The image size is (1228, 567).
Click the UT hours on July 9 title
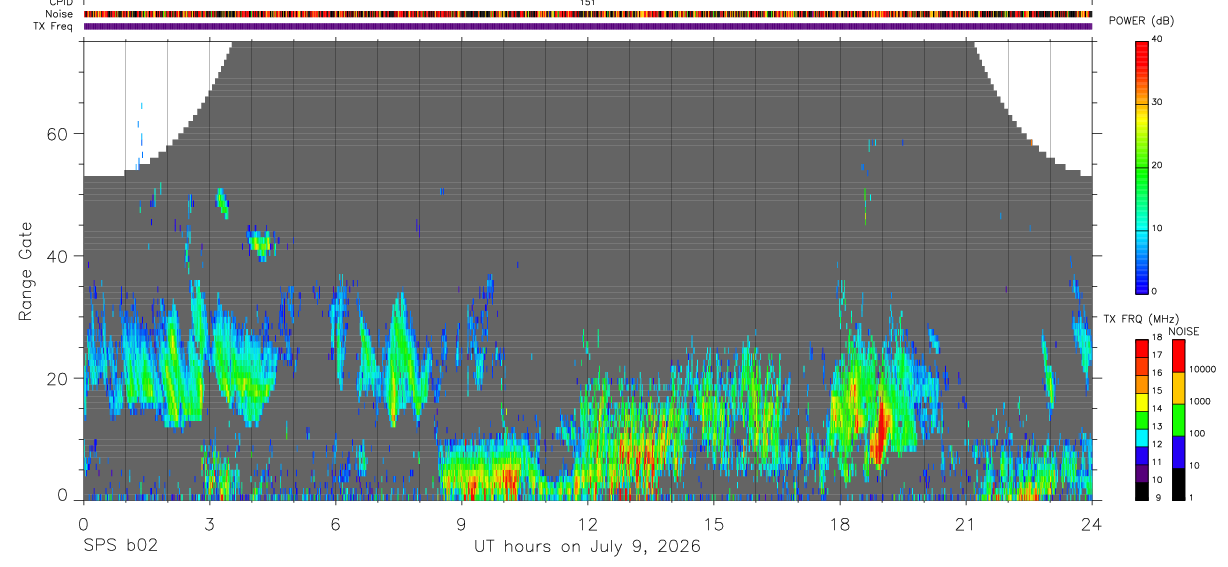coord(587,547)
